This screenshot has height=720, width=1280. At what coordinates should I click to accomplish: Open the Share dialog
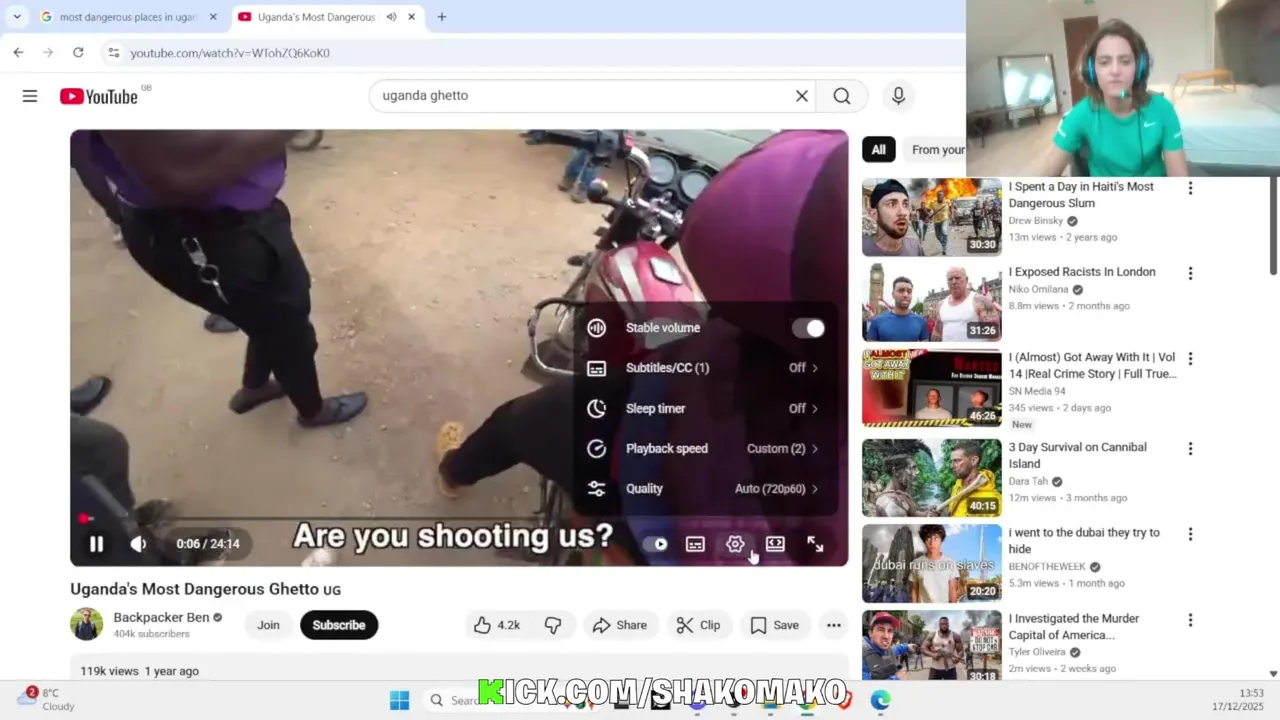coord(619,625)
